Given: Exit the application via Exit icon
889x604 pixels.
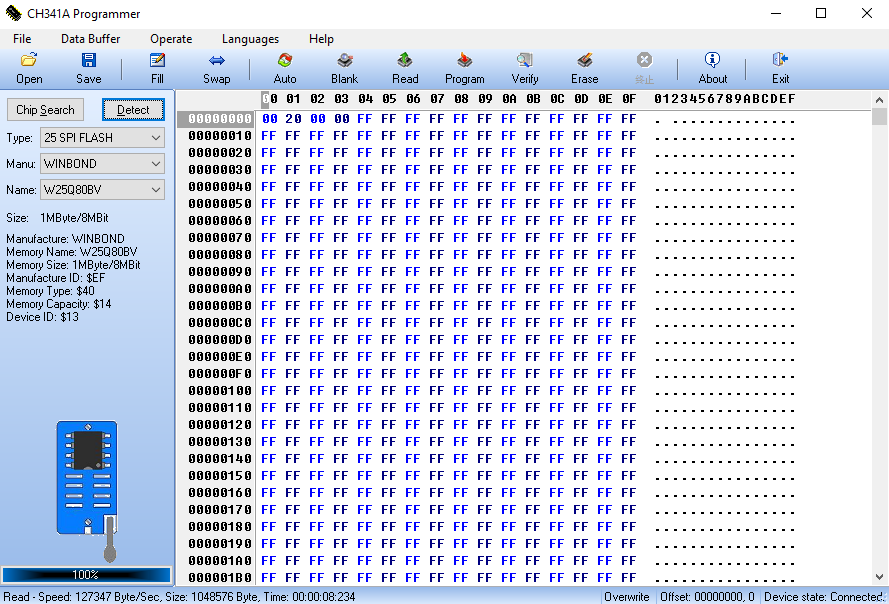Looking at the screenshot, I should (x=780, y=68).
